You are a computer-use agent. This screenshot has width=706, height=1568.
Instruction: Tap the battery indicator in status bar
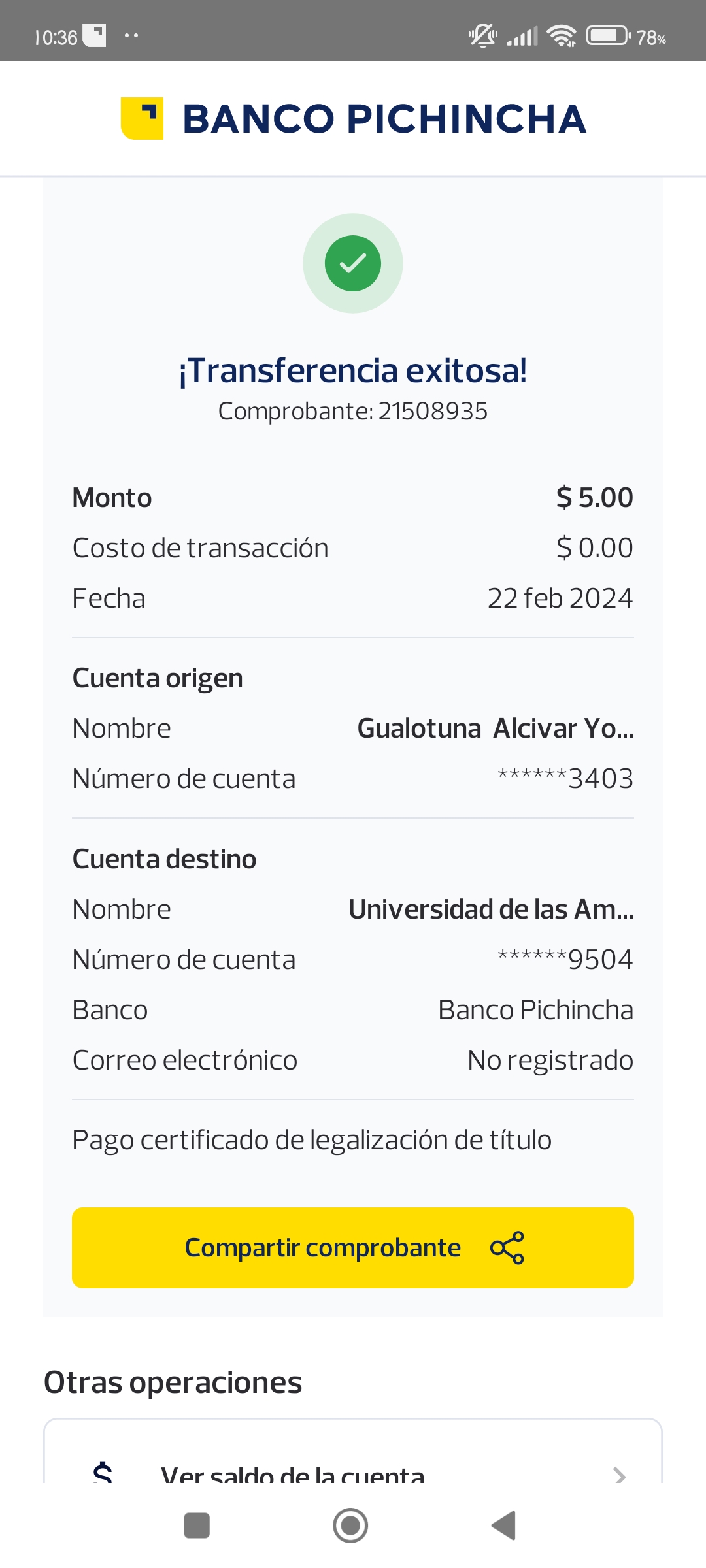608,36
